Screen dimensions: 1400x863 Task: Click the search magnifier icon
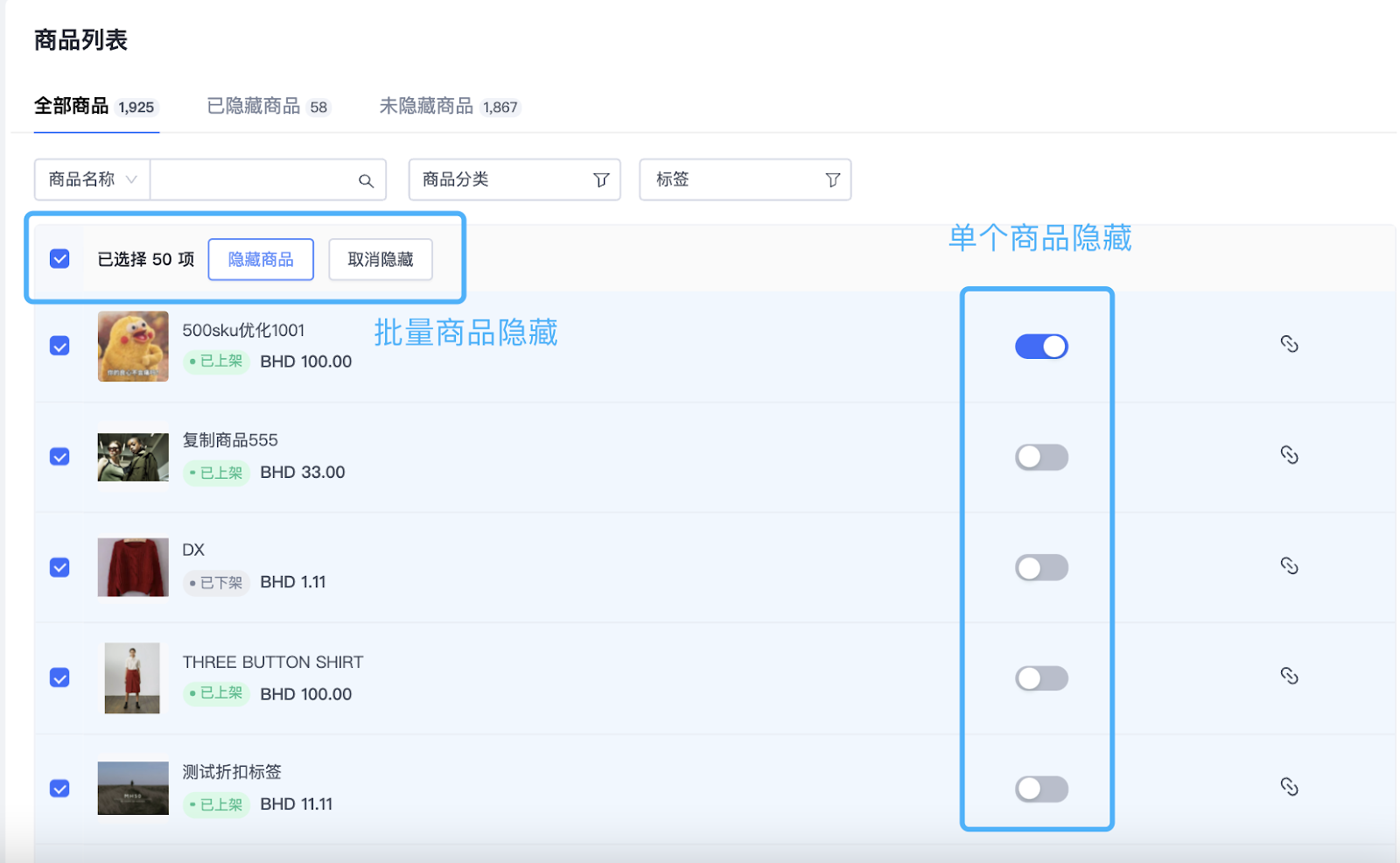[x=366, y=180]
